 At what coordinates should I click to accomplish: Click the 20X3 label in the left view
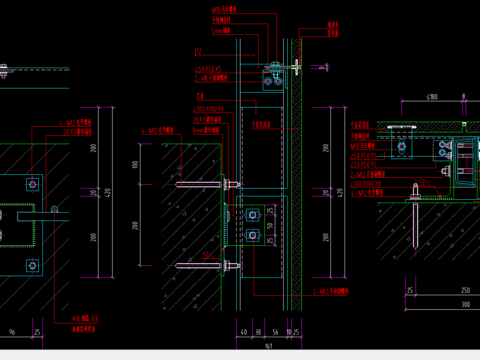(77, 132)
